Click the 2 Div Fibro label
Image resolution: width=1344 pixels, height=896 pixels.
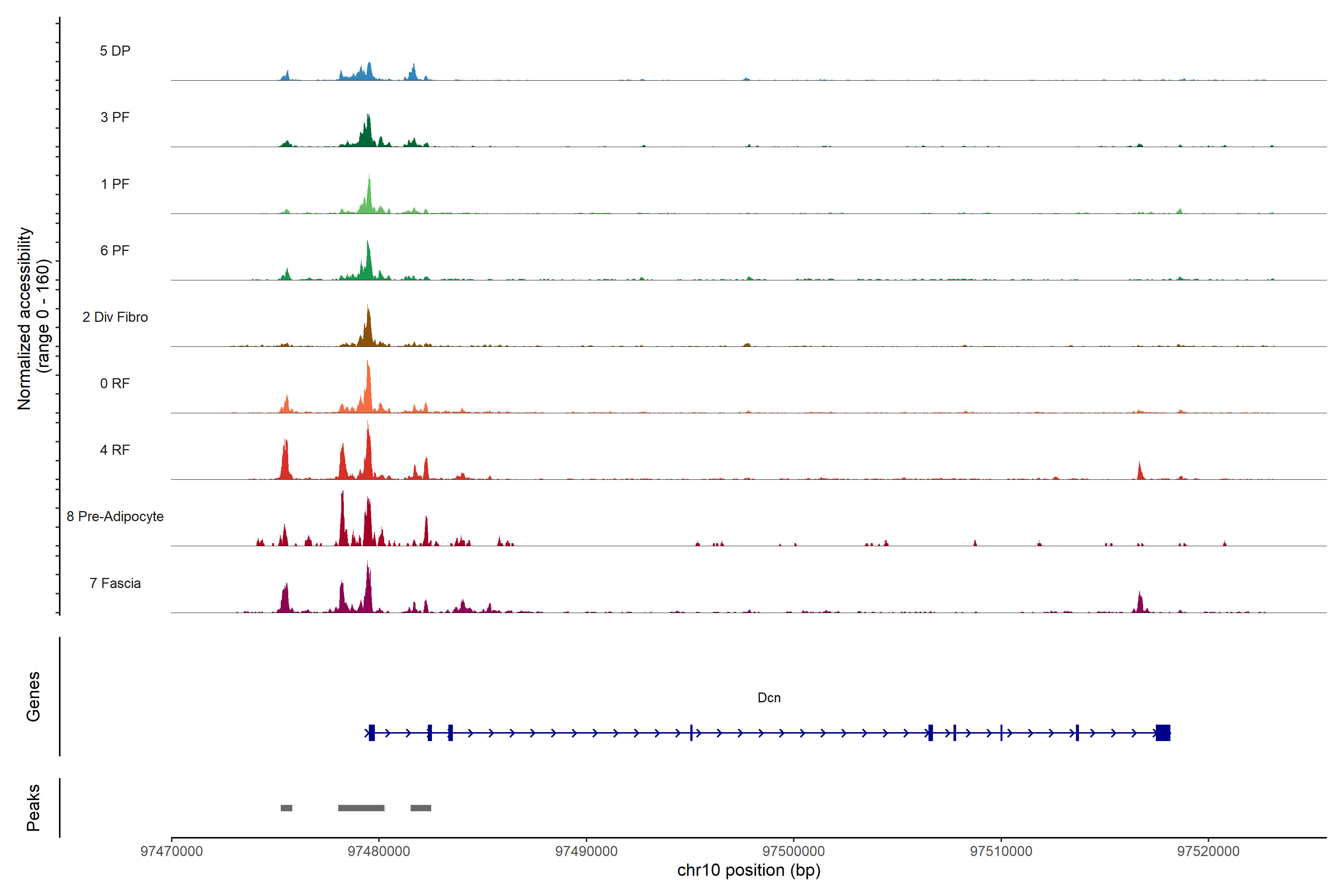click(x=115, y=317)
